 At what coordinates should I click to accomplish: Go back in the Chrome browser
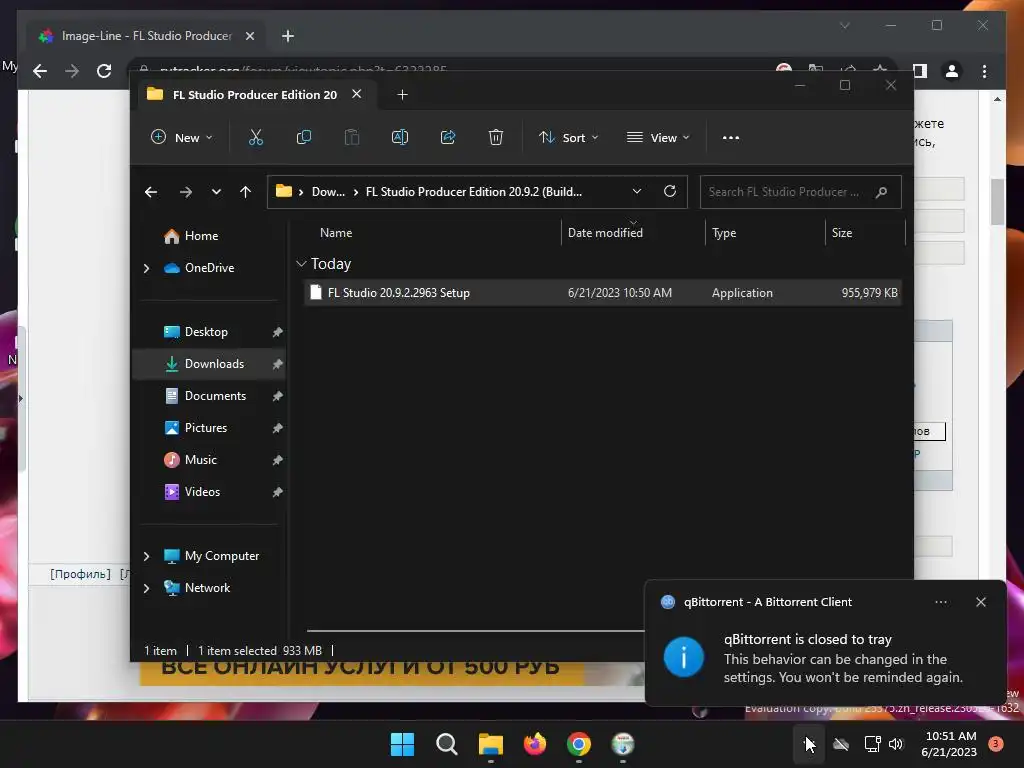(40, 71)
